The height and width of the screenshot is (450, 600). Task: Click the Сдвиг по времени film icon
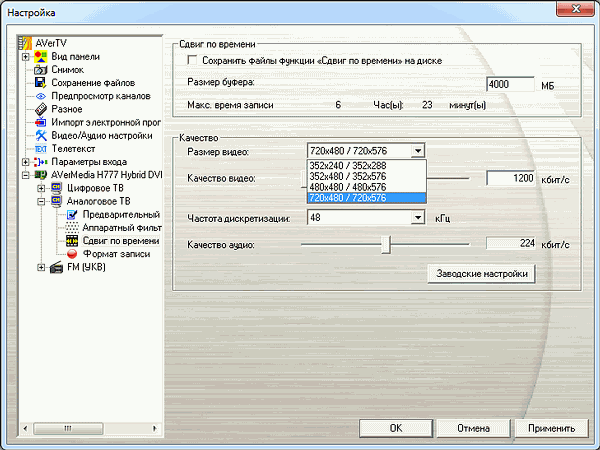pyautogui.click(x=72, y=241)
